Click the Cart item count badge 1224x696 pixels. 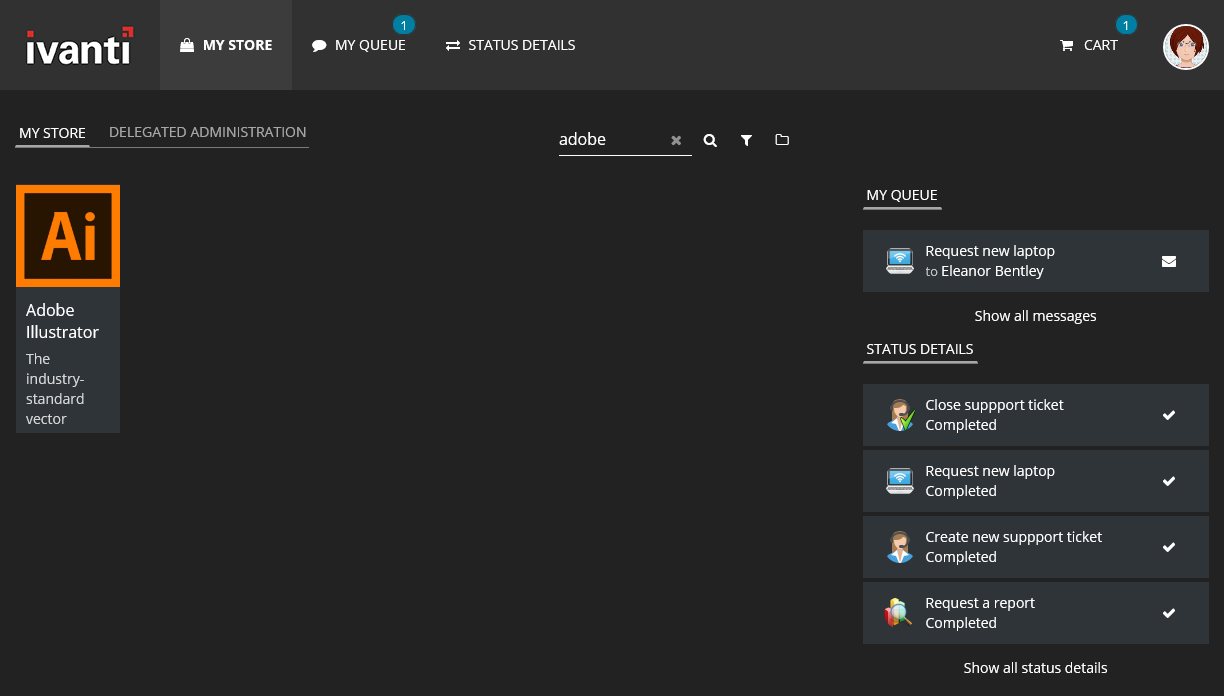(1126, 25)
